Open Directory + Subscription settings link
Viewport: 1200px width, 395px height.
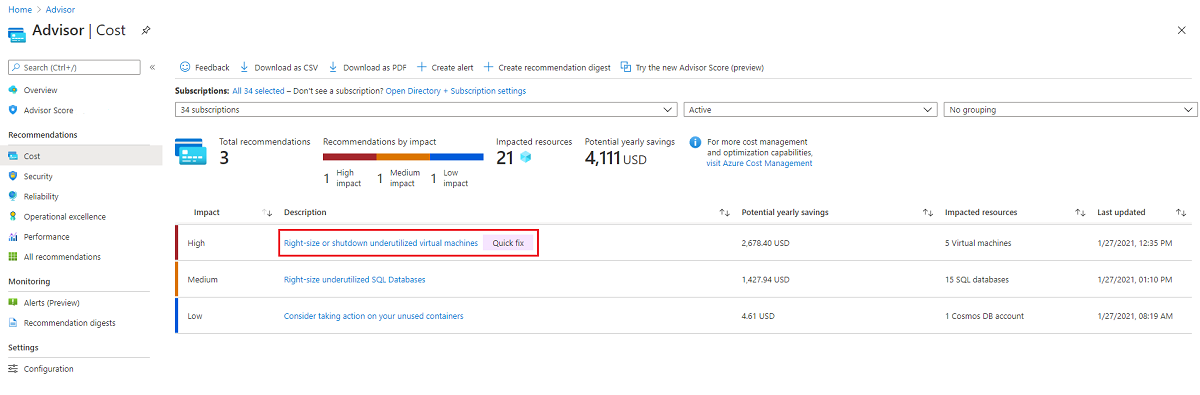(456, 91)
